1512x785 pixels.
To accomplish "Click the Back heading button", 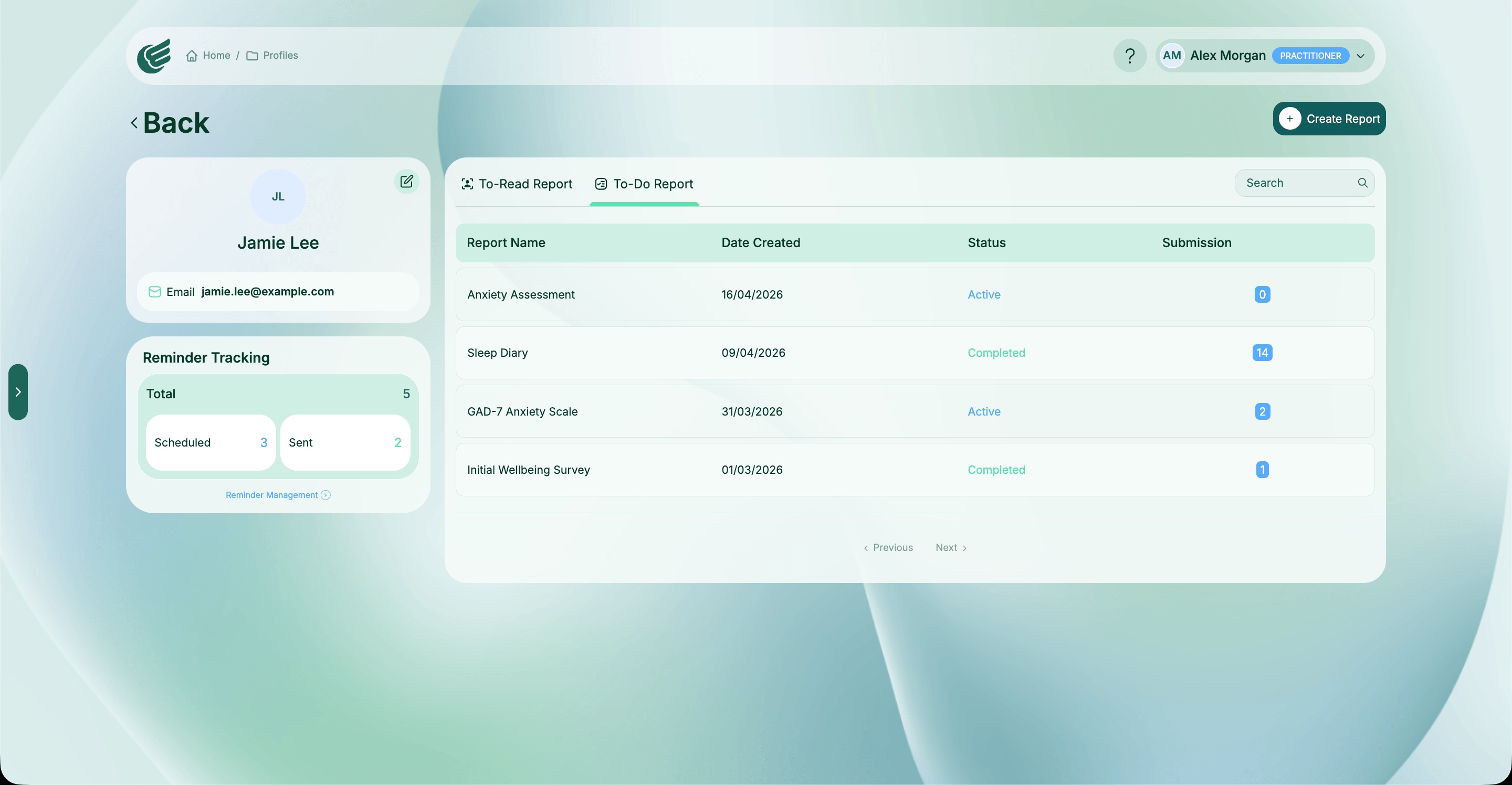I will point(176,123).
